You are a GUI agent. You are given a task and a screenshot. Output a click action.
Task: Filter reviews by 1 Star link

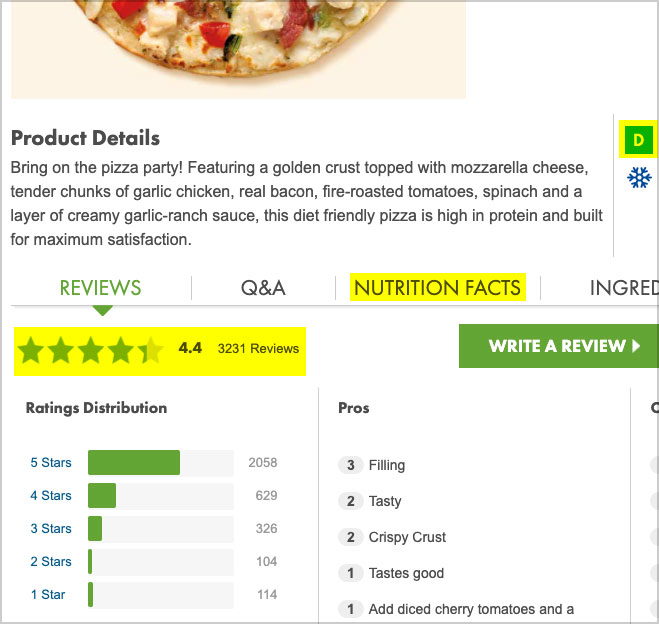coord(48,595)
